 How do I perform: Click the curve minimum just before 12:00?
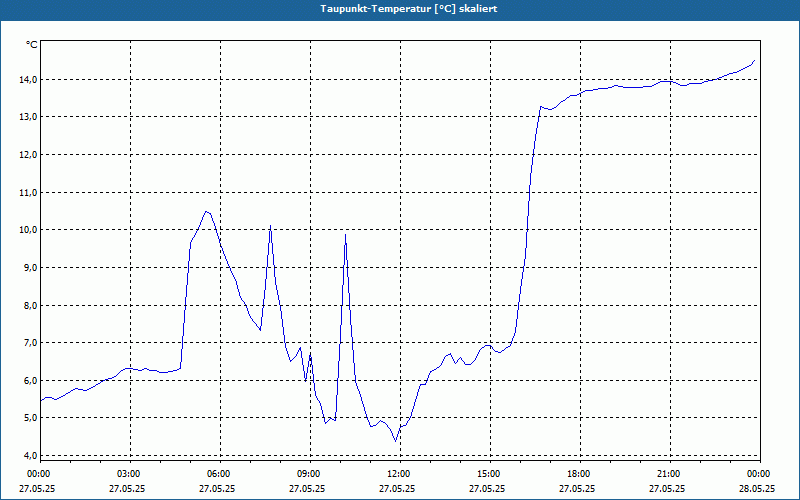[395, 441]
